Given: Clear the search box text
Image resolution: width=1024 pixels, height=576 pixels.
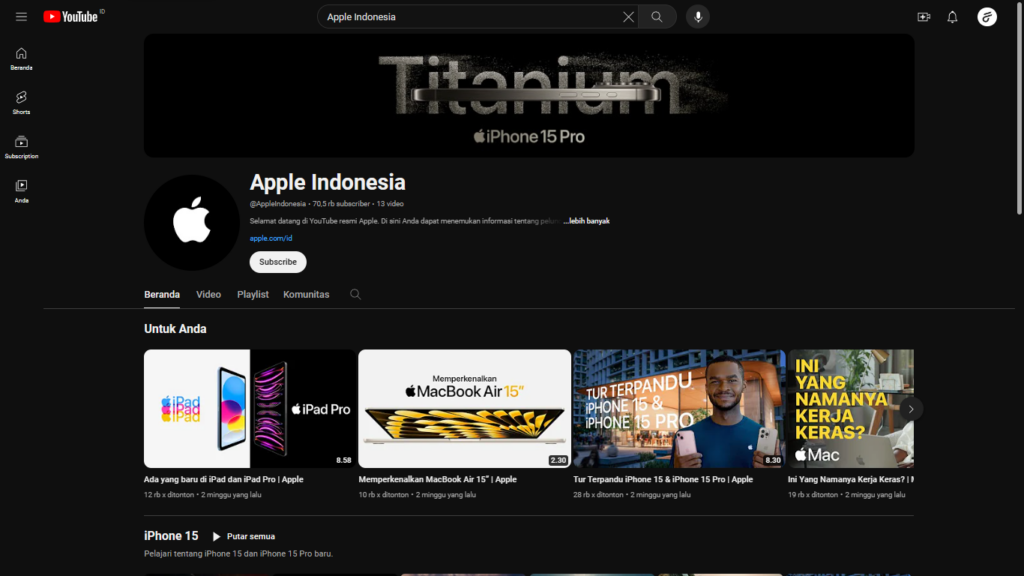Looking at the screenshot, I should (x=628, y=17).
